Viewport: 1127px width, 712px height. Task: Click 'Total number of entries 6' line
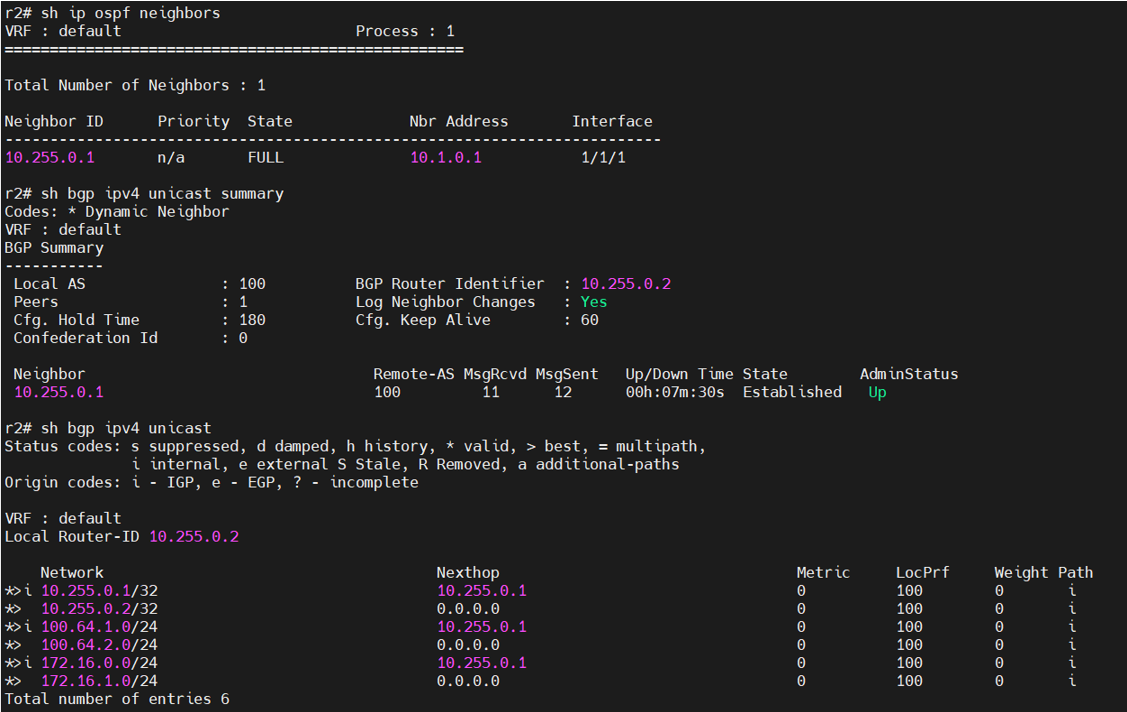(117, 699)
